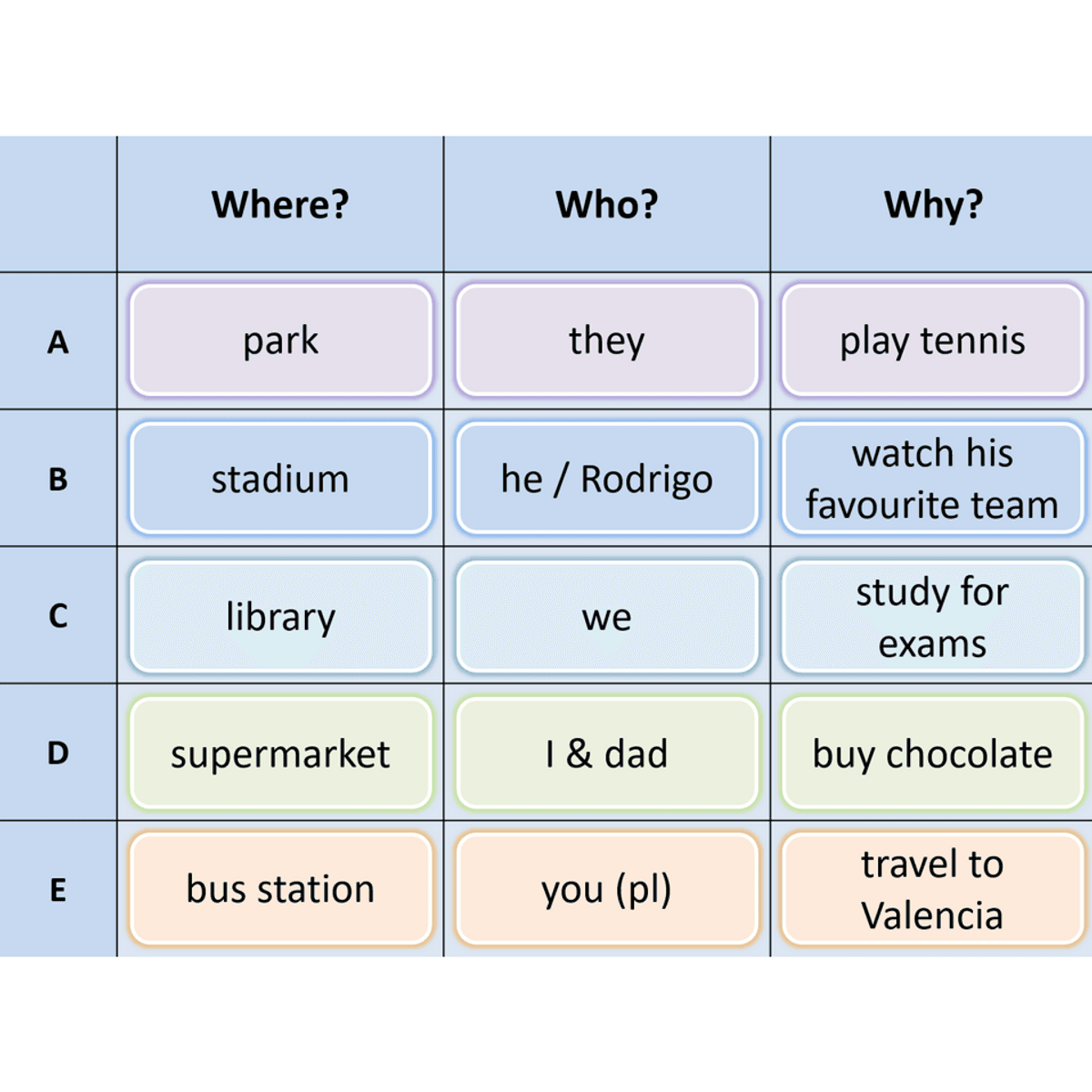Select the 'supermarket' card
This screenshot has height=1092, width=1092.
280,753
